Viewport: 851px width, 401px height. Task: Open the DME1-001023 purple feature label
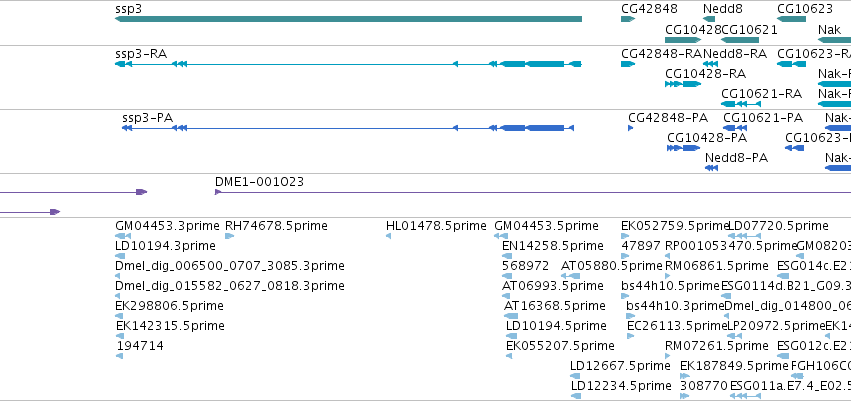pos(259,182)
